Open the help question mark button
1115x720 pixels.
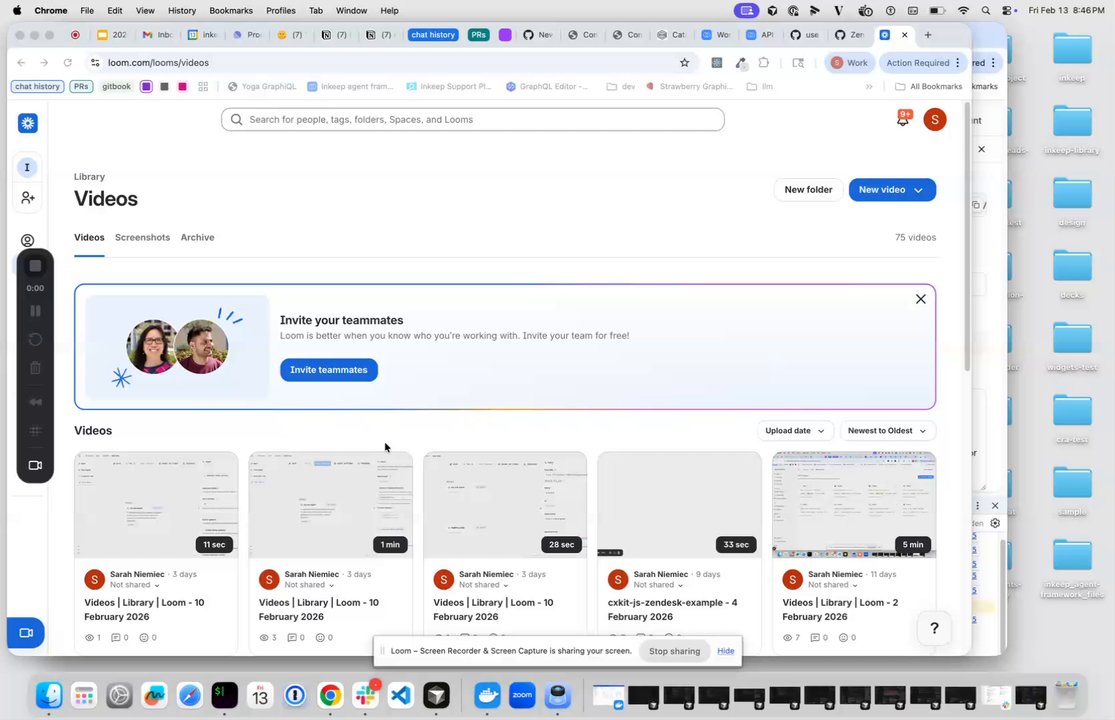point(934,628)
